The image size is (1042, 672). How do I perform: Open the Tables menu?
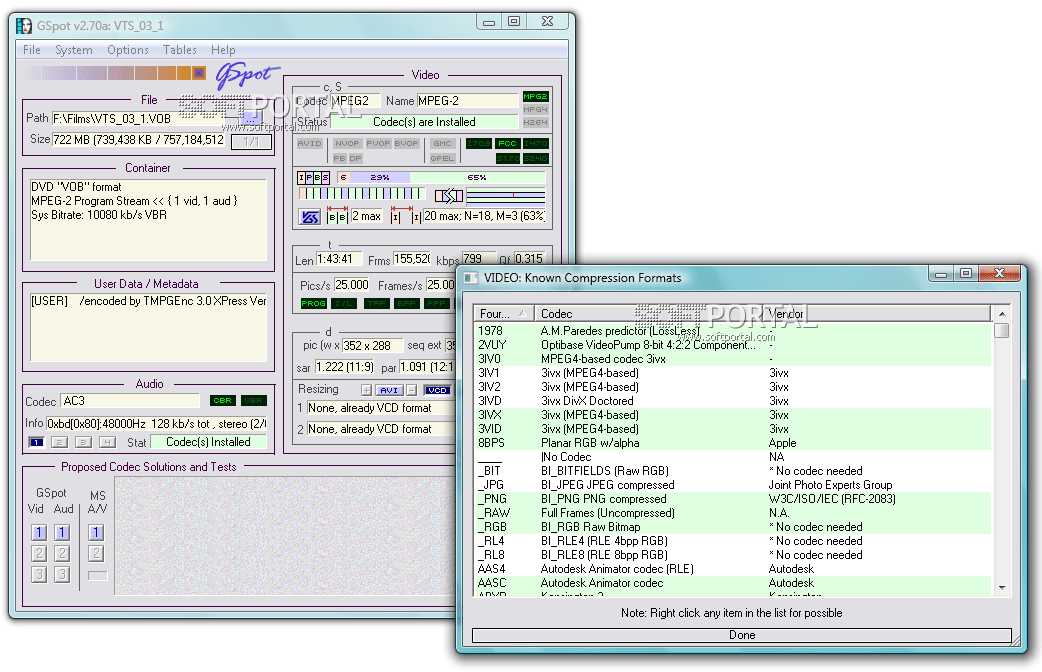tap(180, 50)
